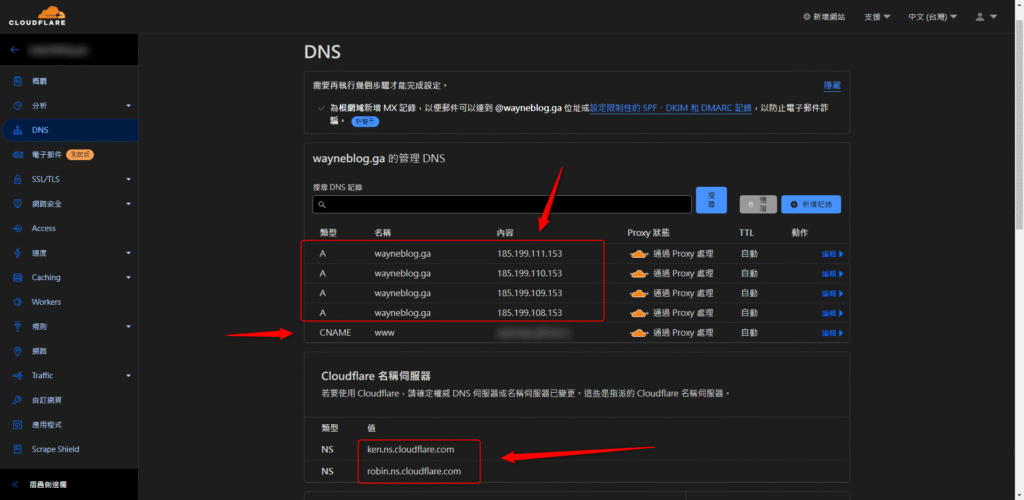Viewport: 1024px width, 500px height.
Task: Click the 概觀 overview icon in sidebar
Action: click(18, 81)
